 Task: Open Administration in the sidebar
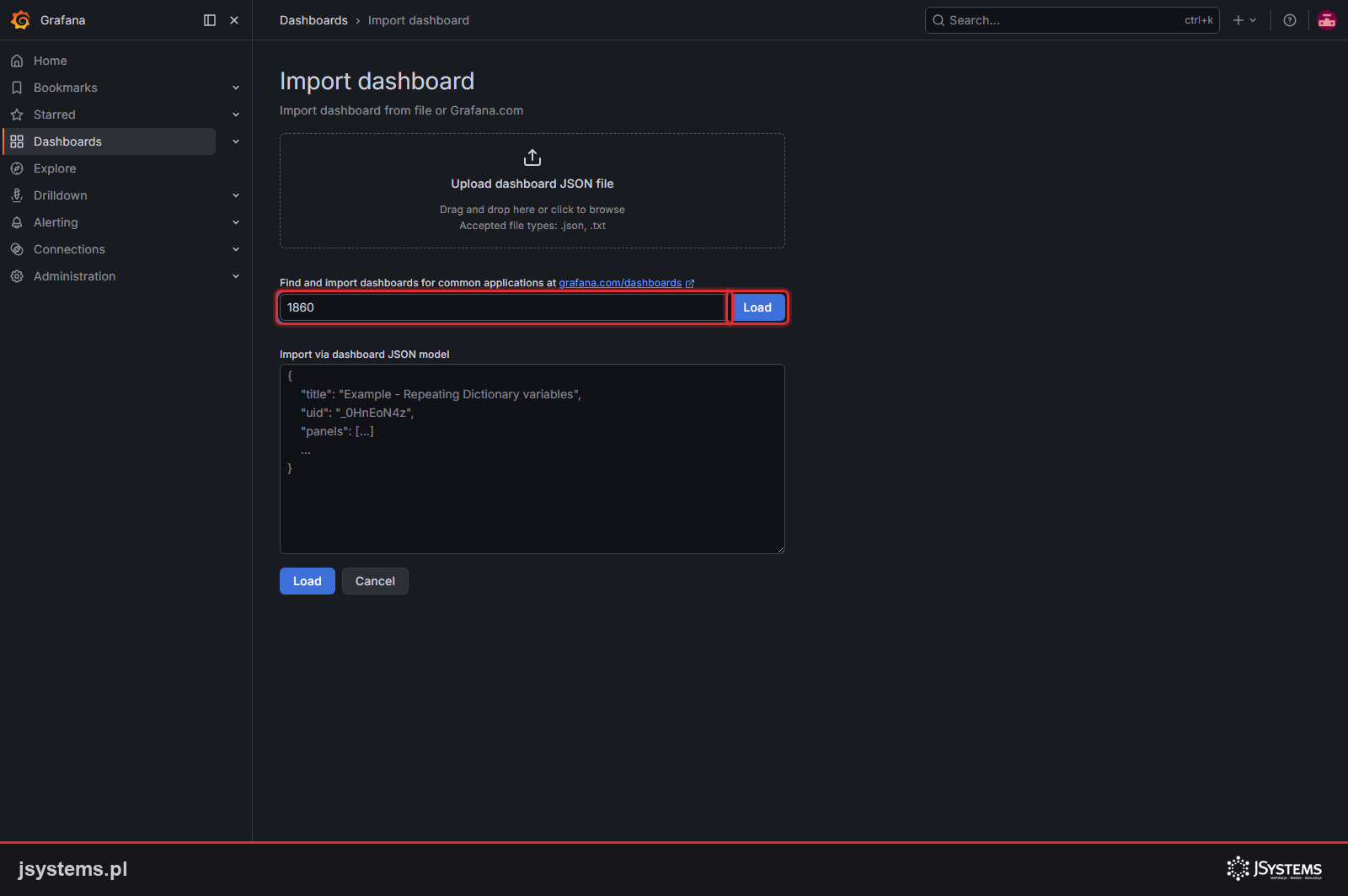74,276
